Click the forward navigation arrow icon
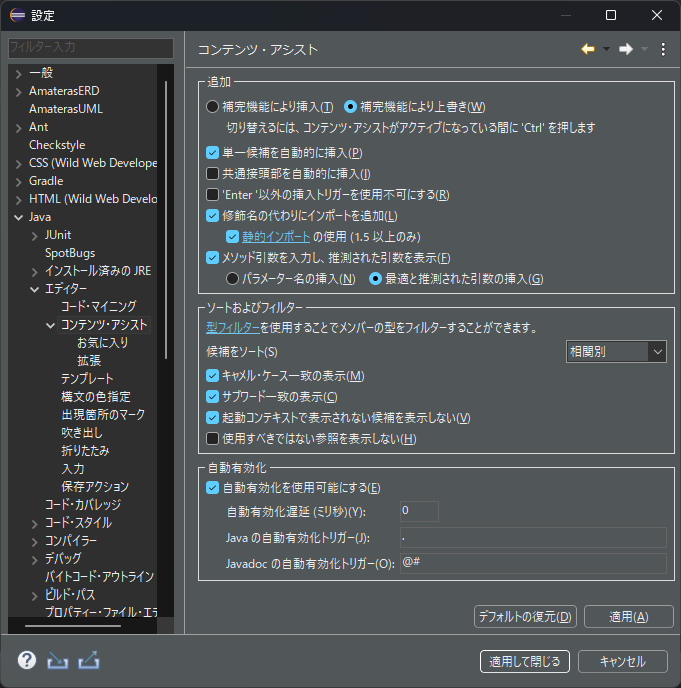 626,49
